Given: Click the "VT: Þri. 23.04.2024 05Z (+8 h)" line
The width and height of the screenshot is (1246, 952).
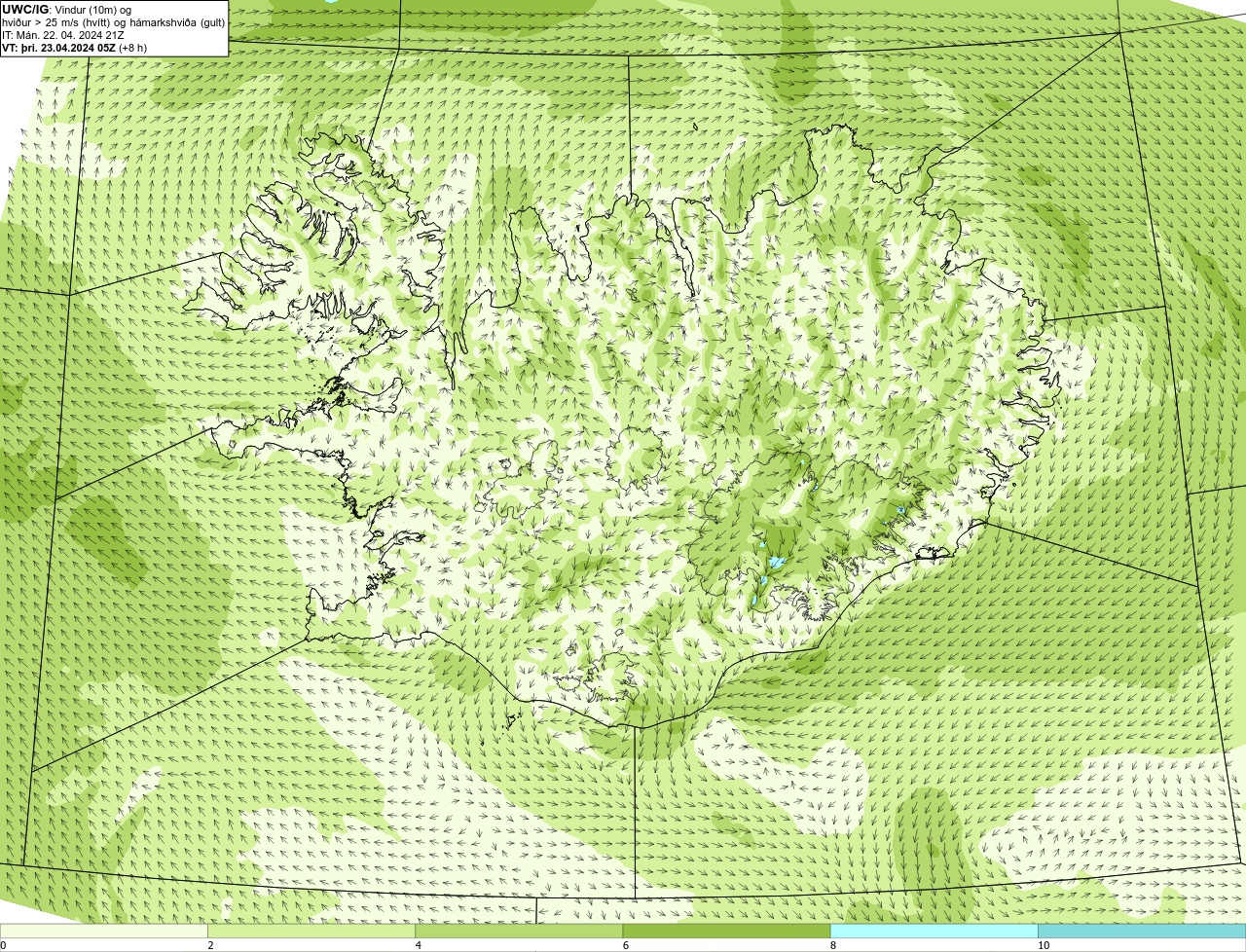Looking at the screenshot, I should [x=75, y=48].
